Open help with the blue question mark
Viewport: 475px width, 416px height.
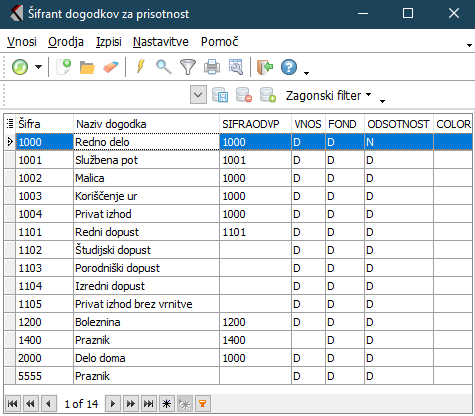(289, 67)
